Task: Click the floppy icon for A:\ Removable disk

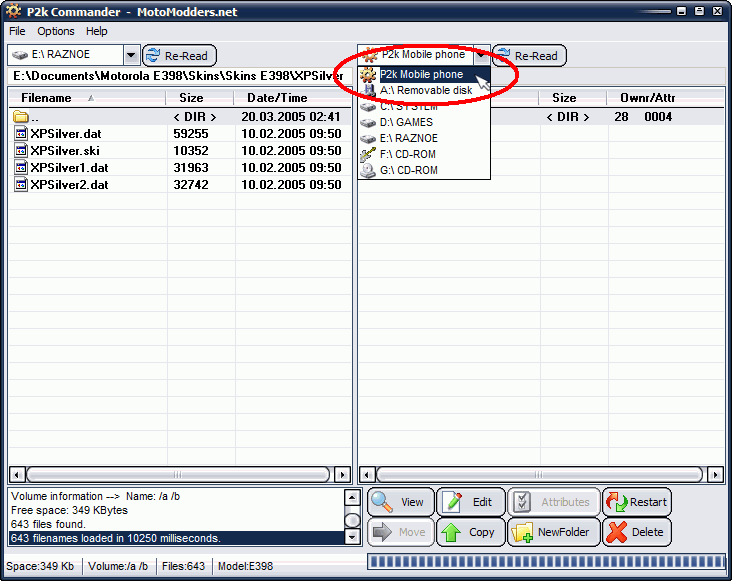Action: [369, 91]
